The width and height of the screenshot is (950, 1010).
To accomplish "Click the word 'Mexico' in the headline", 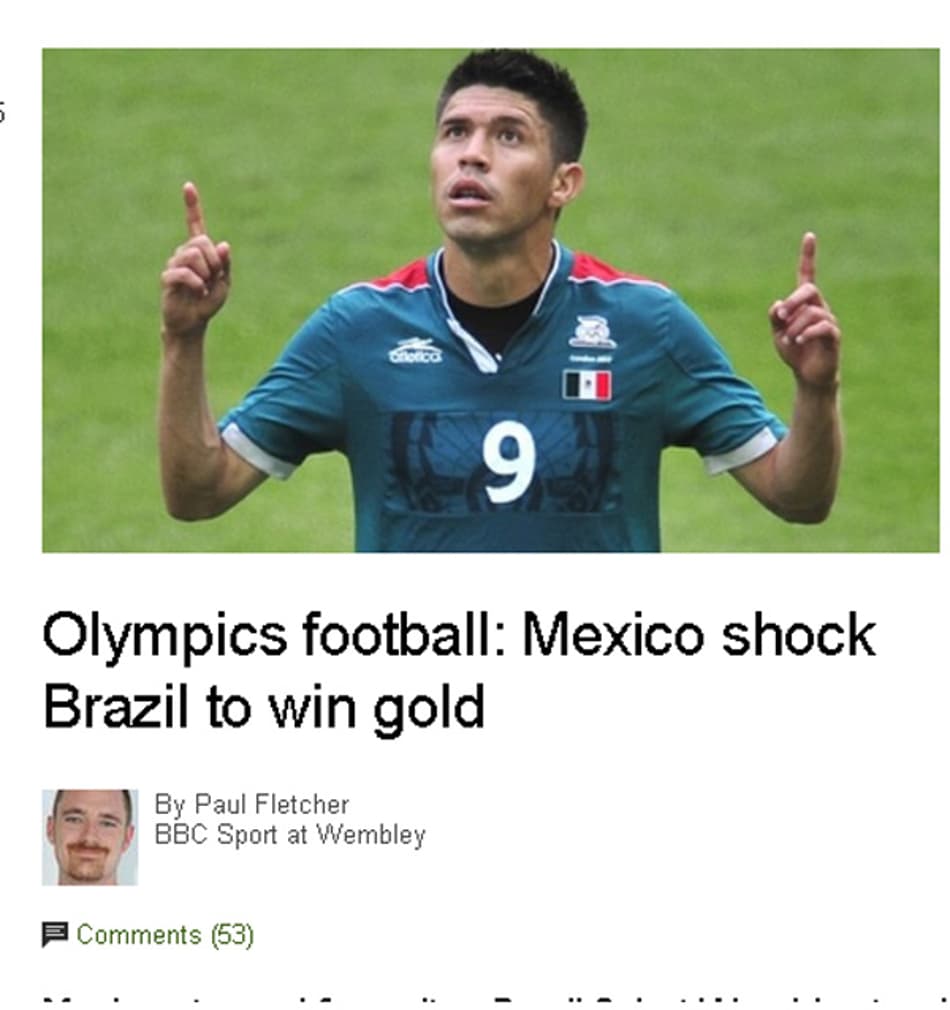I will (x=614, y=634).
